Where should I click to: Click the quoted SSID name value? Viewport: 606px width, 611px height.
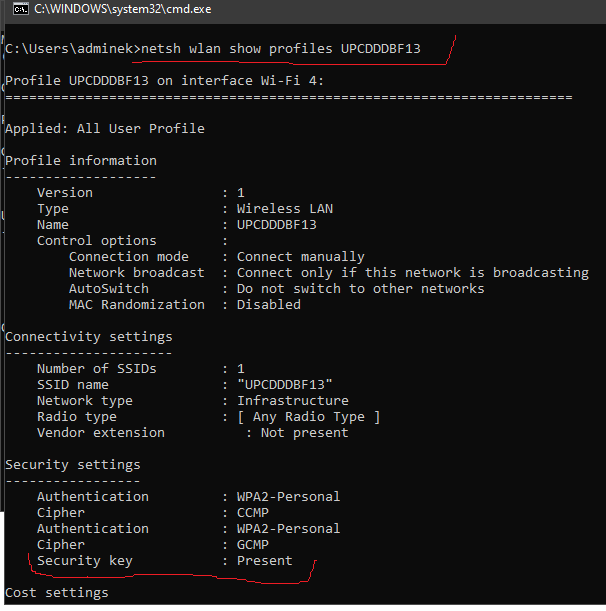click(x=284, y=385)
